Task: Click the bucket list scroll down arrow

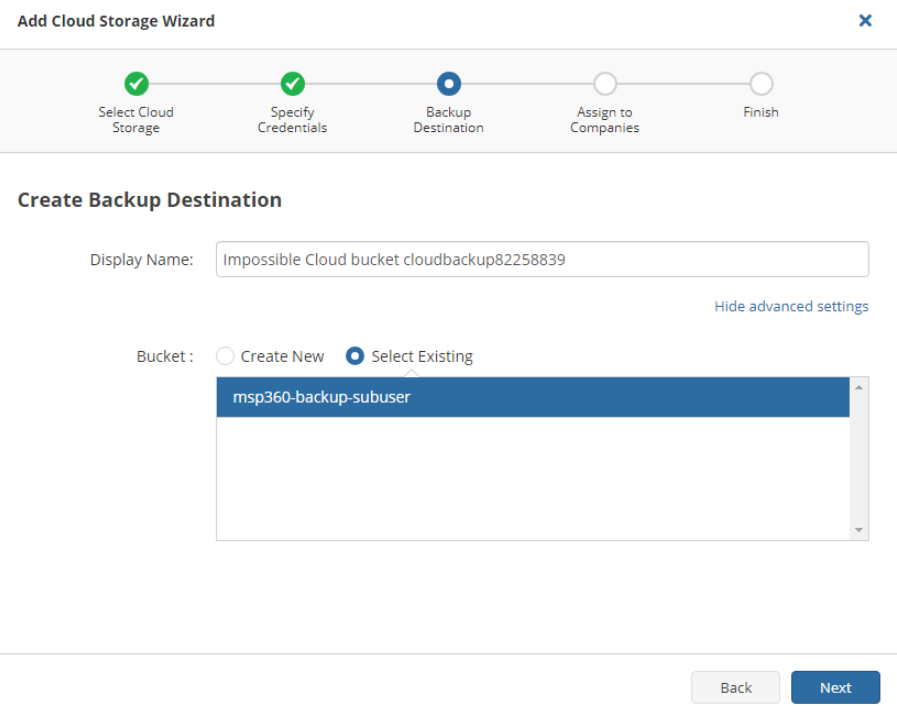Action: point(859,530)
